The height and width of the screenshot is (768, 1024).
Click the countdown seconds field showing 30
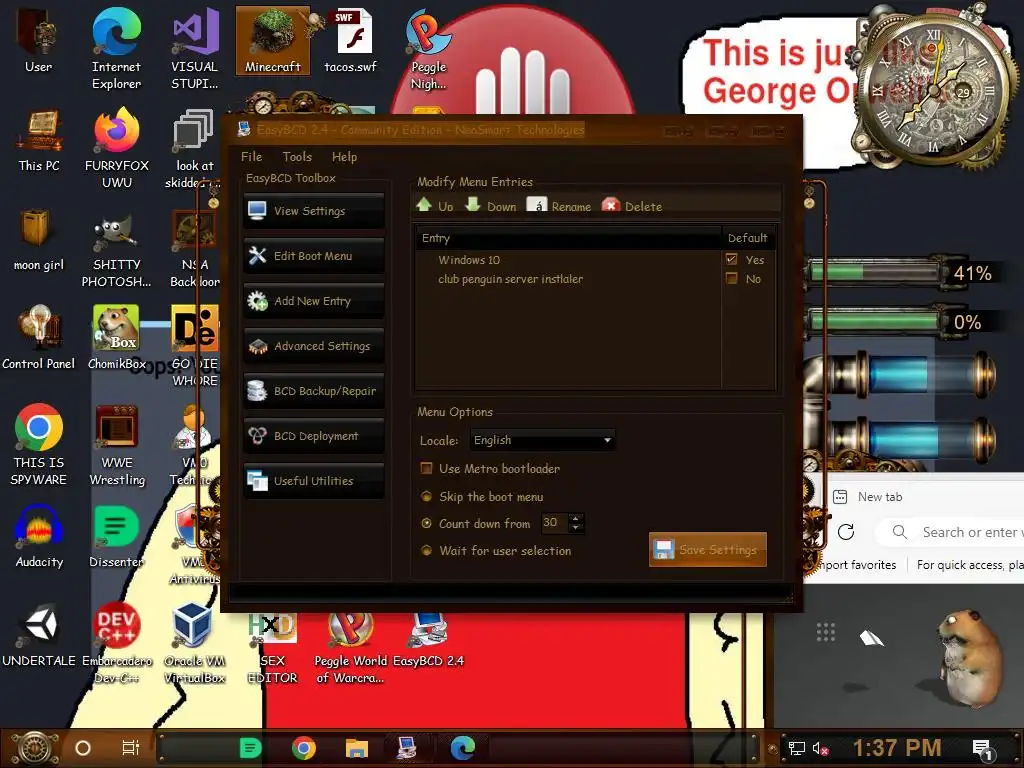click(x=555, y=522)
